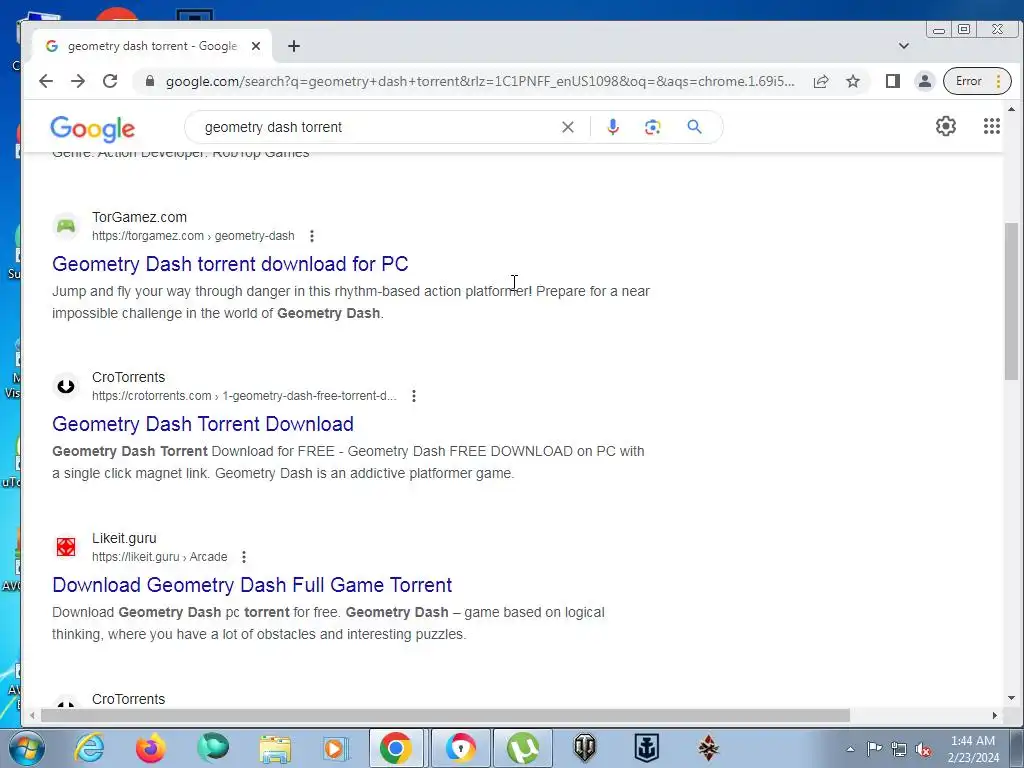The height and width of the screenshot is (768, 1024).
Task: Click the vertical scrollbar down arrow
Action: click(1011, 698)
